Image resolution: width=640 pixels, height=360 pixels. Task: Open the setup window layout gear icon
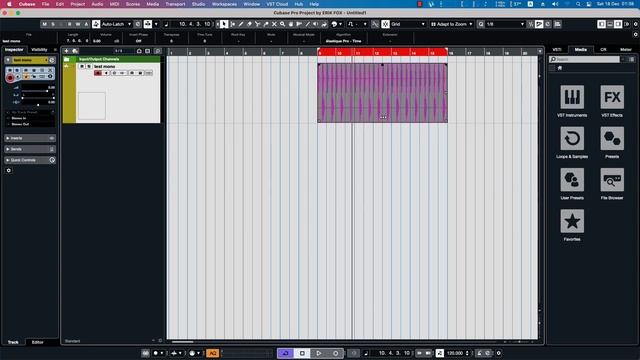tap(636, 24)
